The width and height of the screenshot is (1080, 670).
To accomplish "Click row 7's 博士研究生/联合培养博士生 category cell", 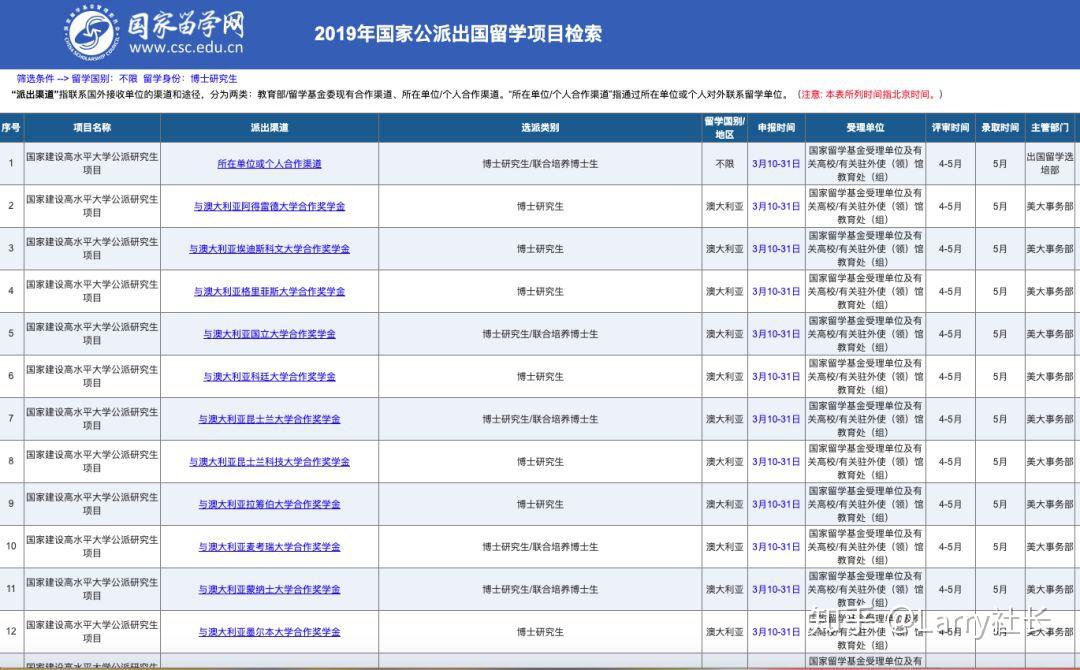I will tap(540, 419).
